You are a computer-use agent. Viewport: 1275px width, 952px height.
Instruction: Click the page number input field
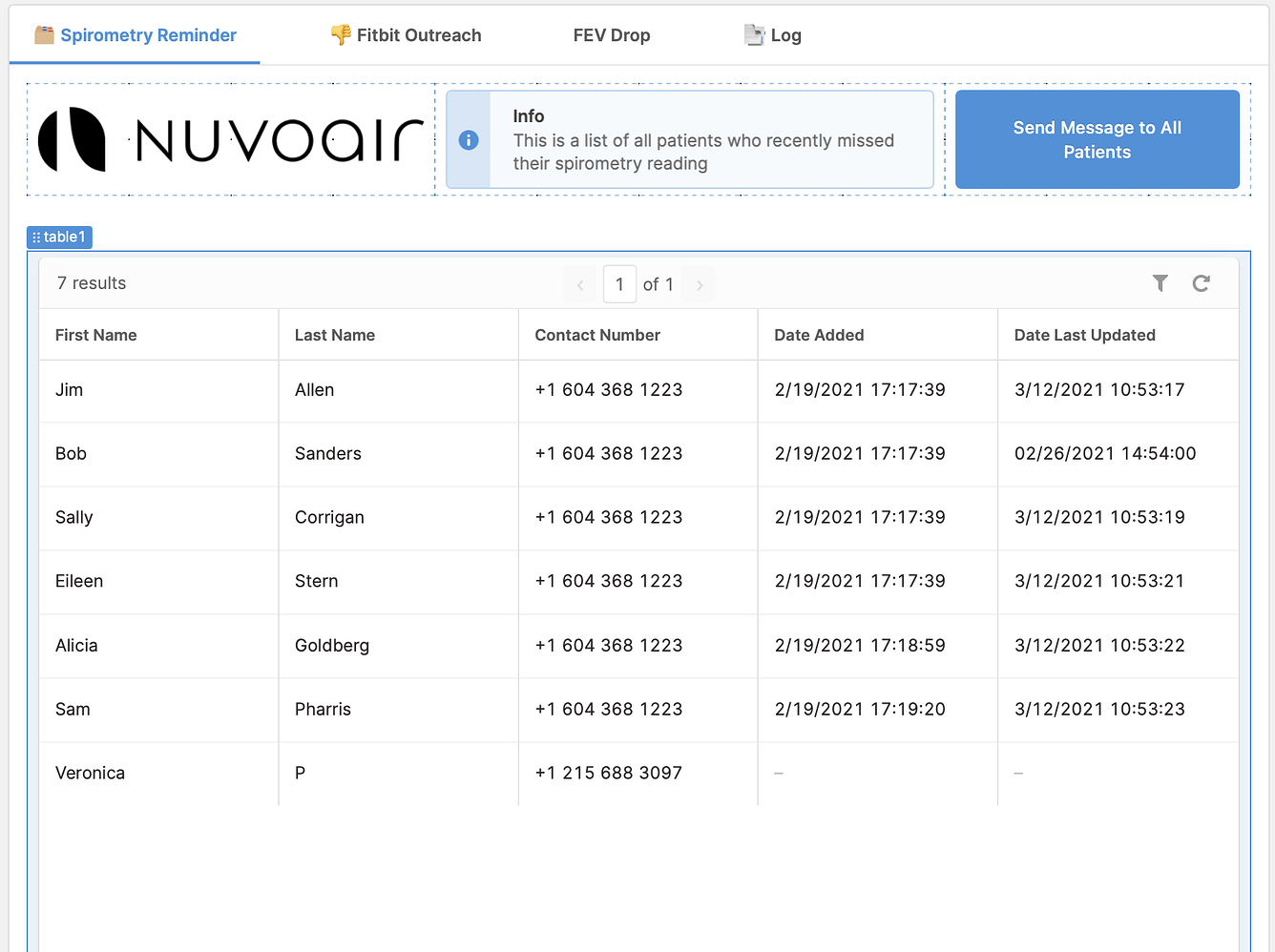coord(619,284)
